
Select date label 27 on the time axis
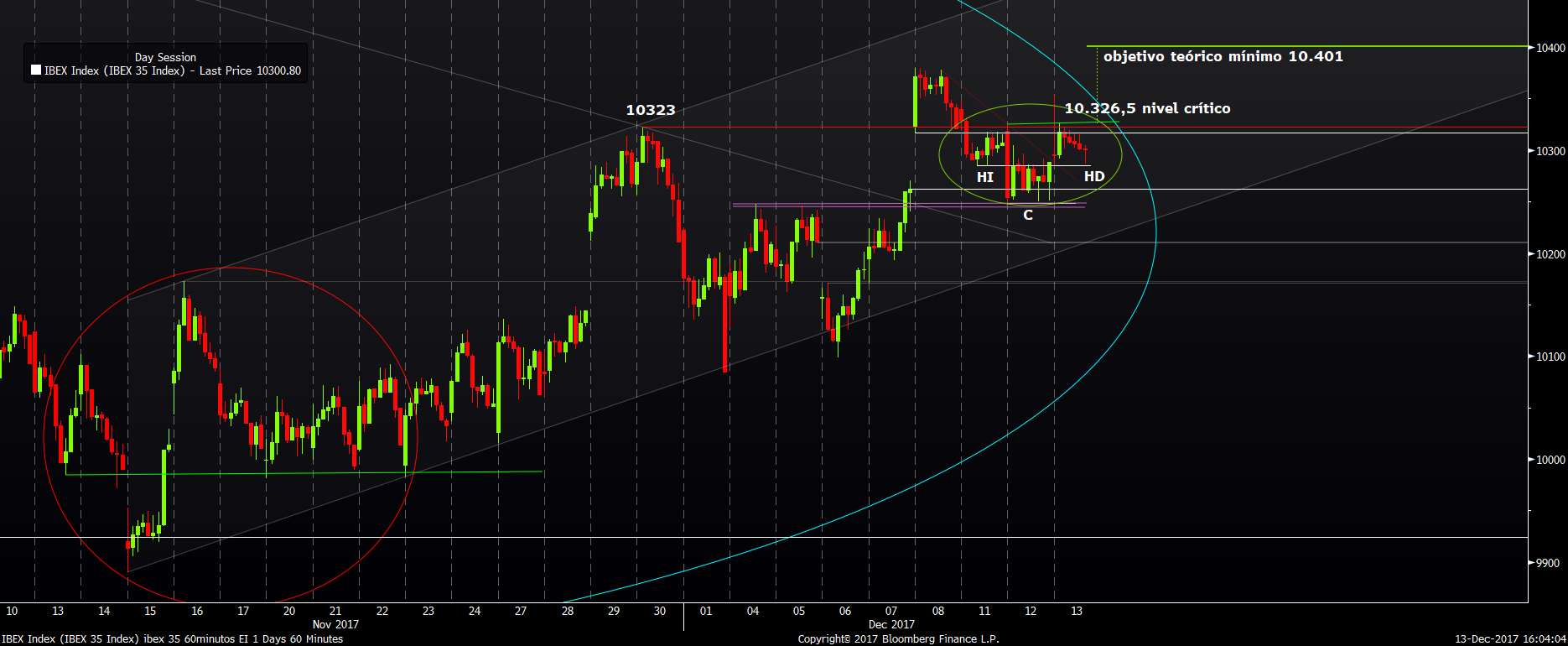pos(521,611)
